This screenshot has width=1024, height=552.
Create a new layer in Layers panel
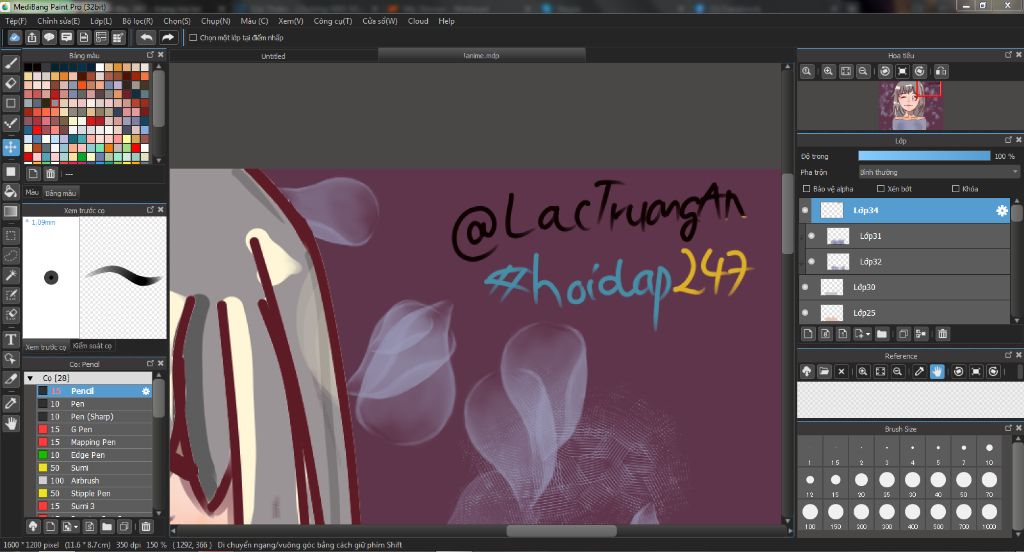pyautogui.click(x=808, y=334)
